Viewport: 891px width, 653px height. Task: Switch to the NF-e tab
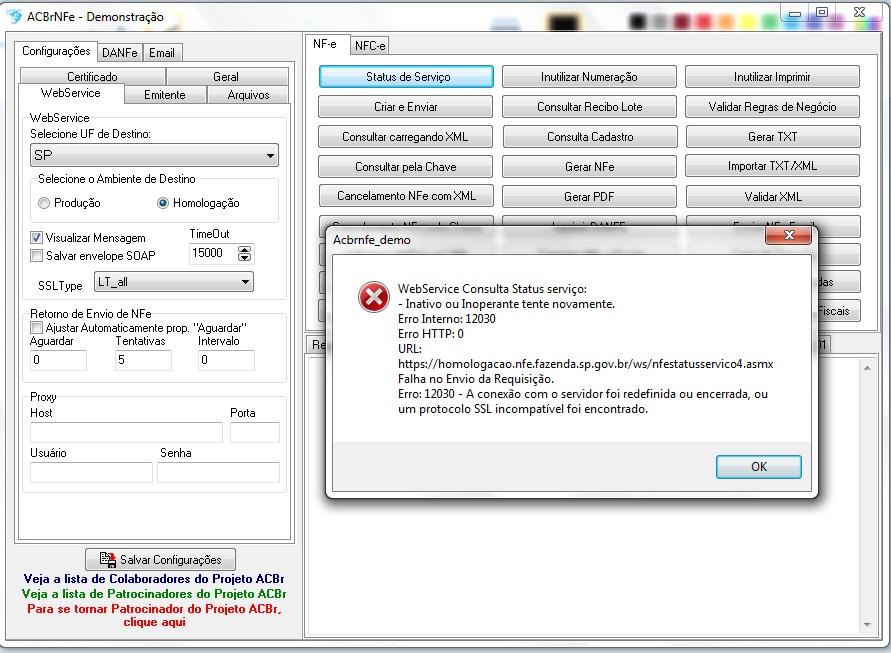click(325, 44)
